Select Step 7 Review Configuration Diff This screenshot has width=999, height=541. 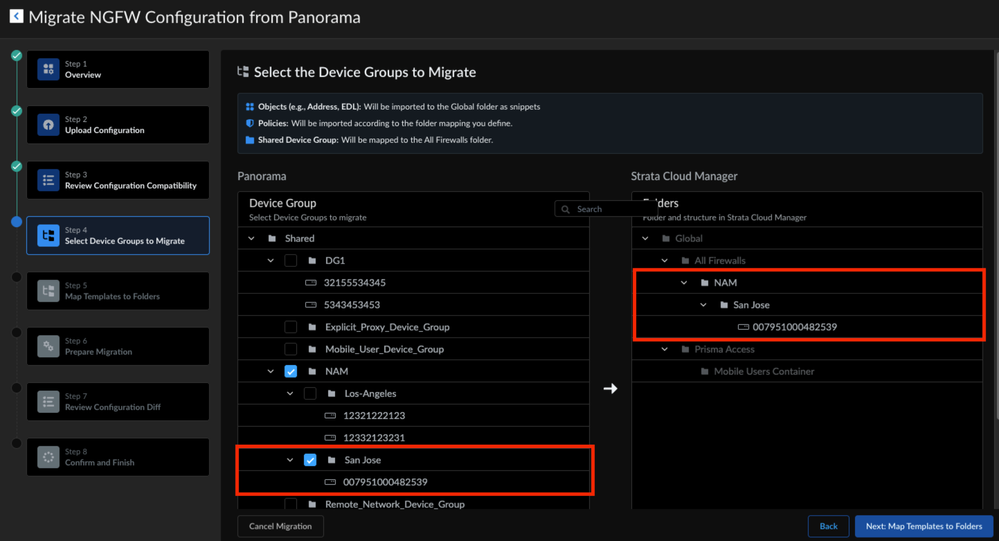click(x=118, y=402)
